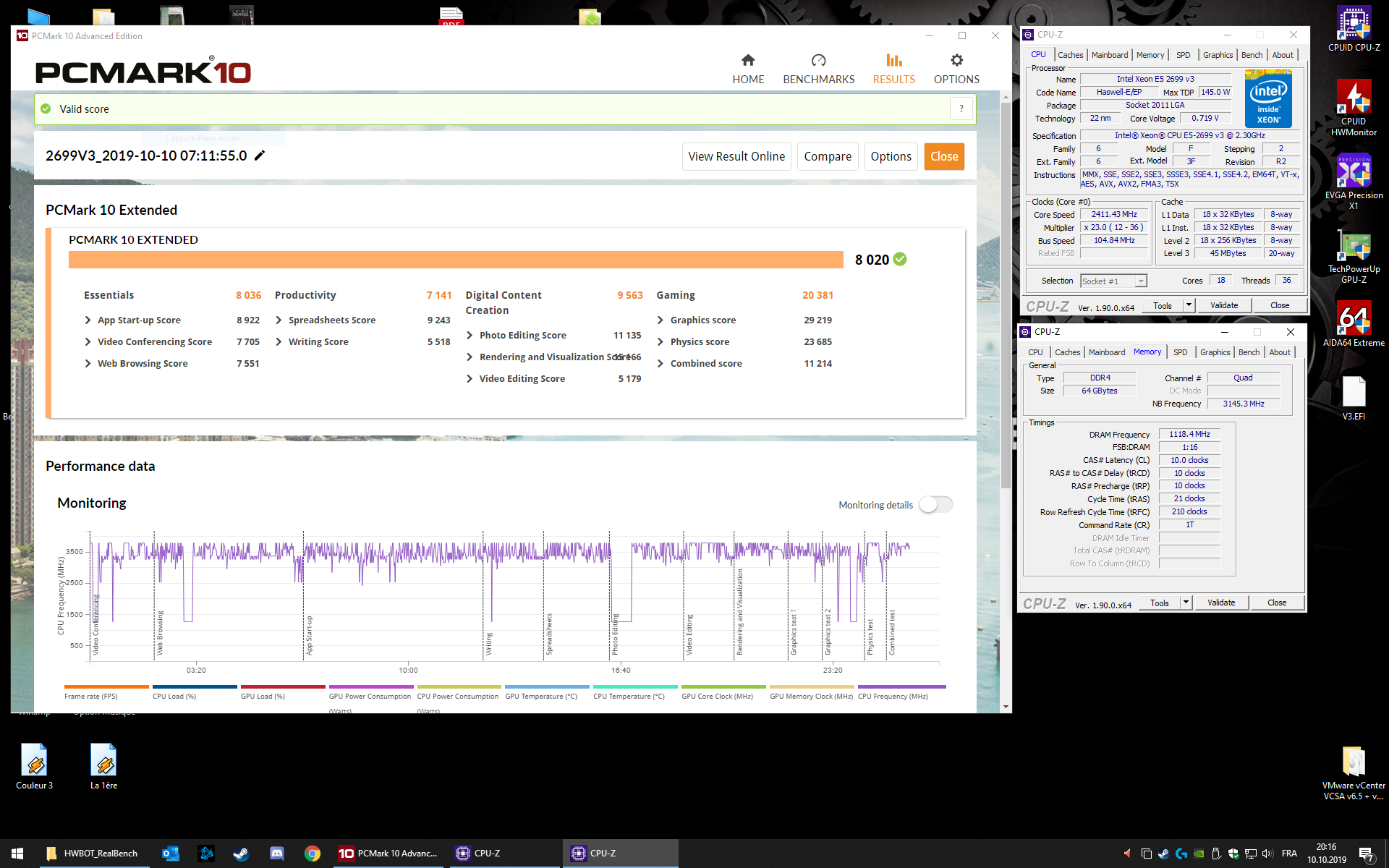Open notification center in system tray
Screen dimensions: 1389x868
[x=1366, y=854]
